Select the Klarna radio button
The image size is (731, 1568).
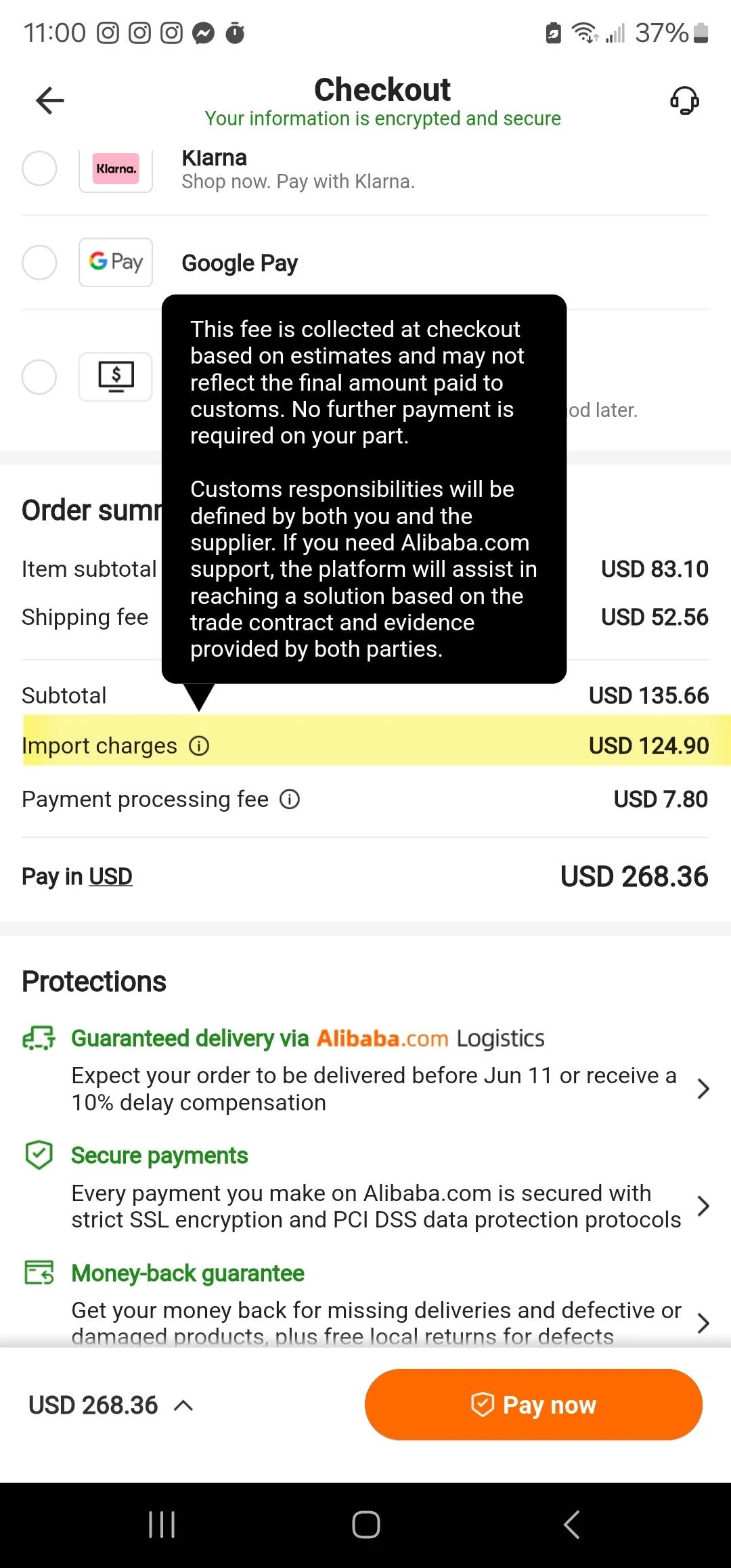click(39, 169)
